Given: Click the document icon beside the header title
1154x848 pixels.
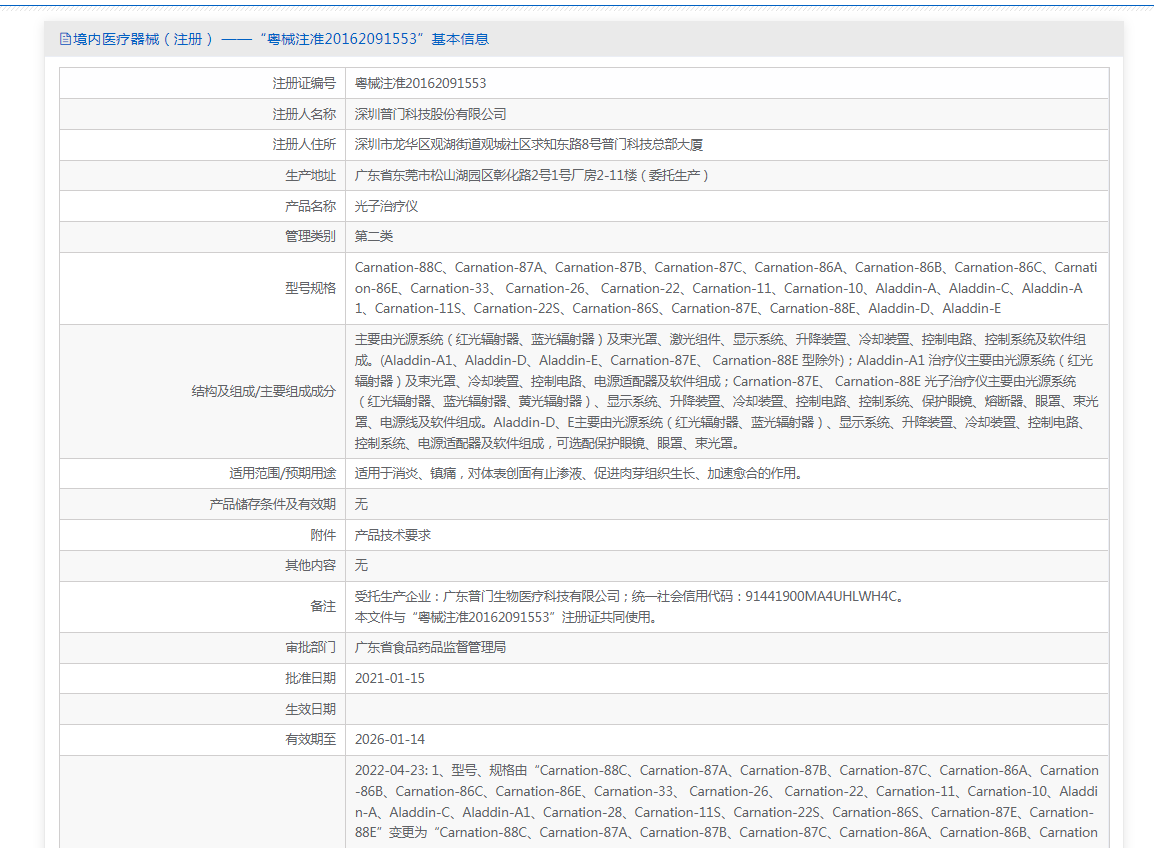Looking at the screenshot, I should click(x=65, y=39).
